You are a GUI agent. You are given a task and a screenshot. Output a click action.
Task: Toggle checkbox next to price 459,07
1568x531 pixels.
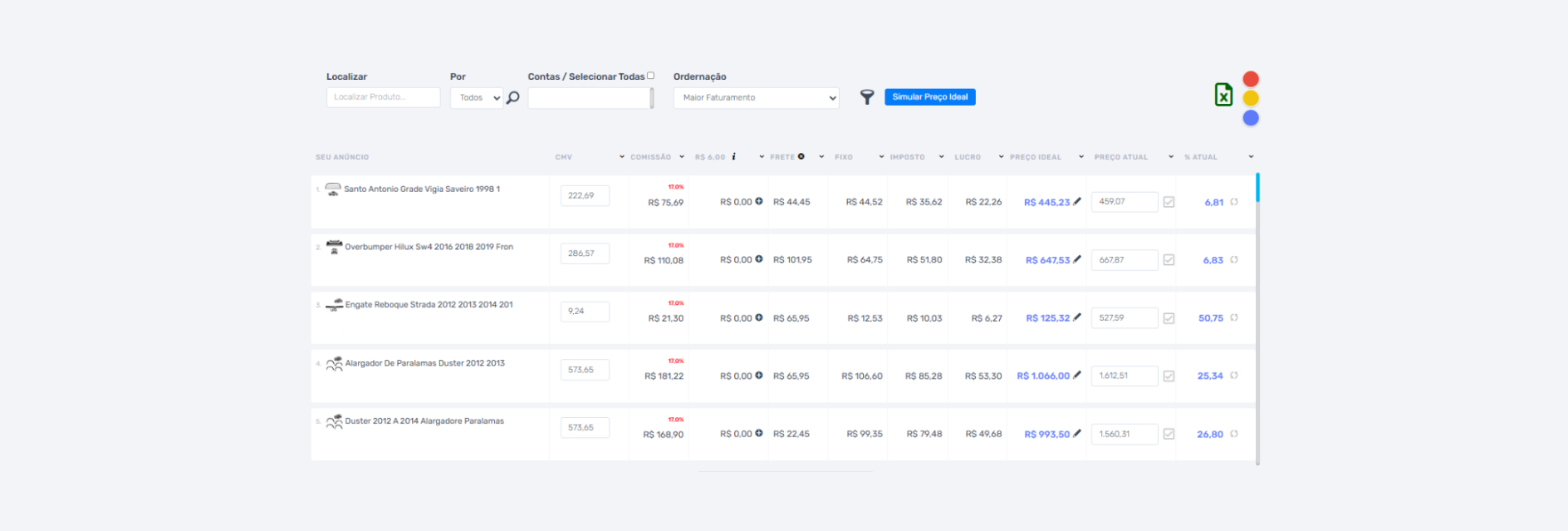[1169, 202]
